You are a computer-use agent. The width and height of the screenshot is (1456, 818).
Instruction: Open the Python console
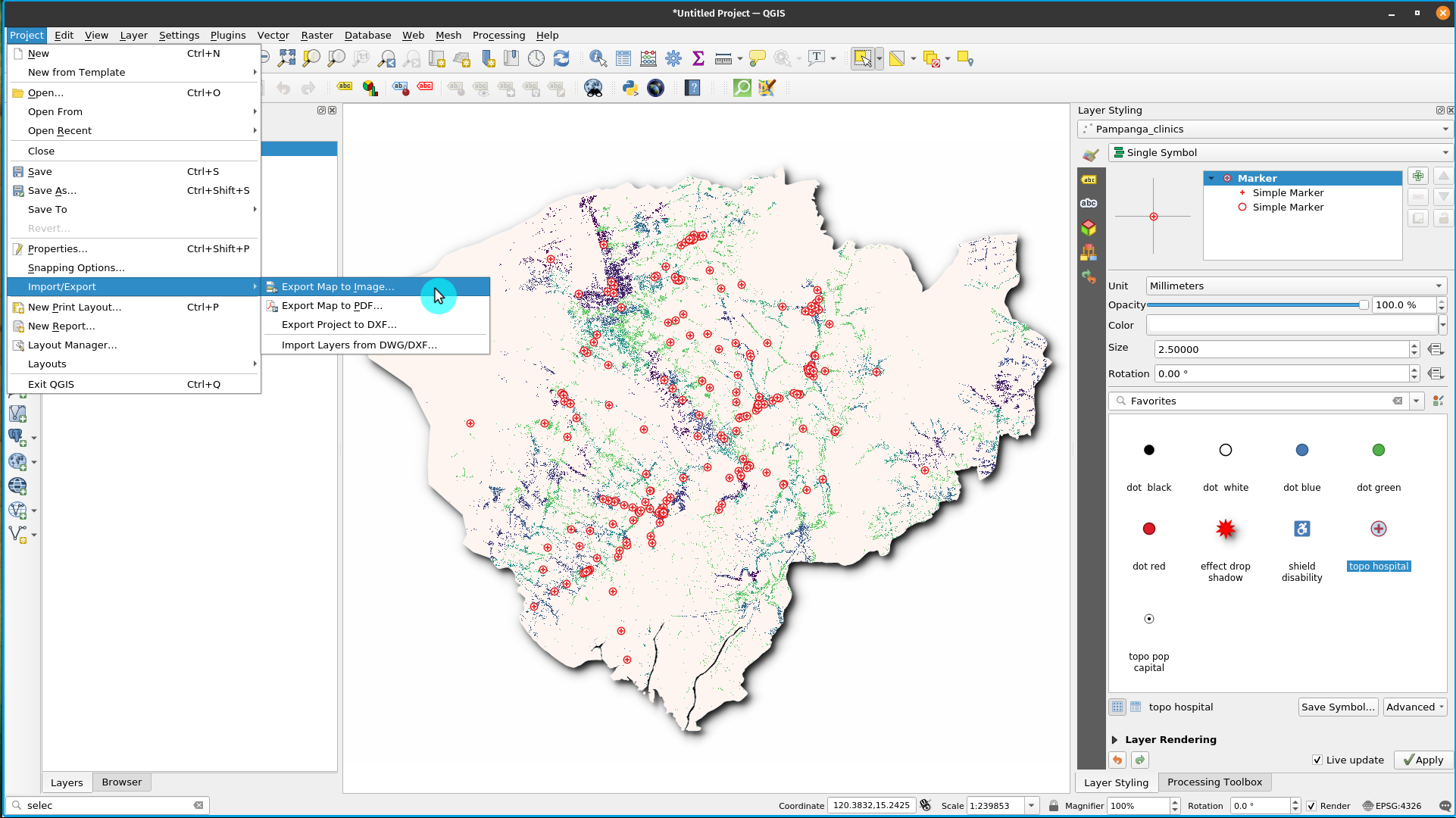630,88
